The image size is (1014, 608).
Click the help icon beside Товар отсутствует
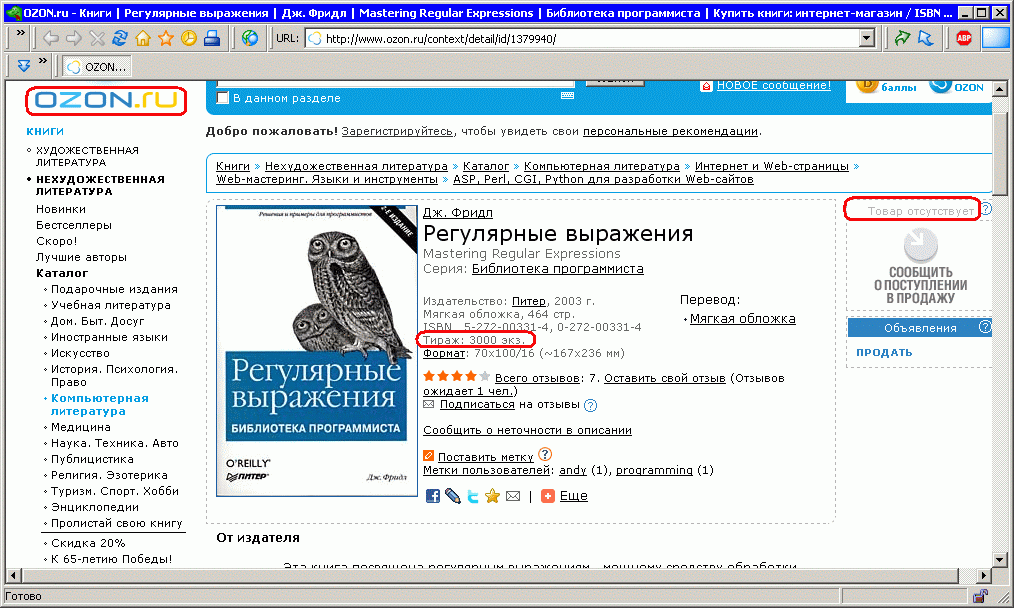pos(986,209)
